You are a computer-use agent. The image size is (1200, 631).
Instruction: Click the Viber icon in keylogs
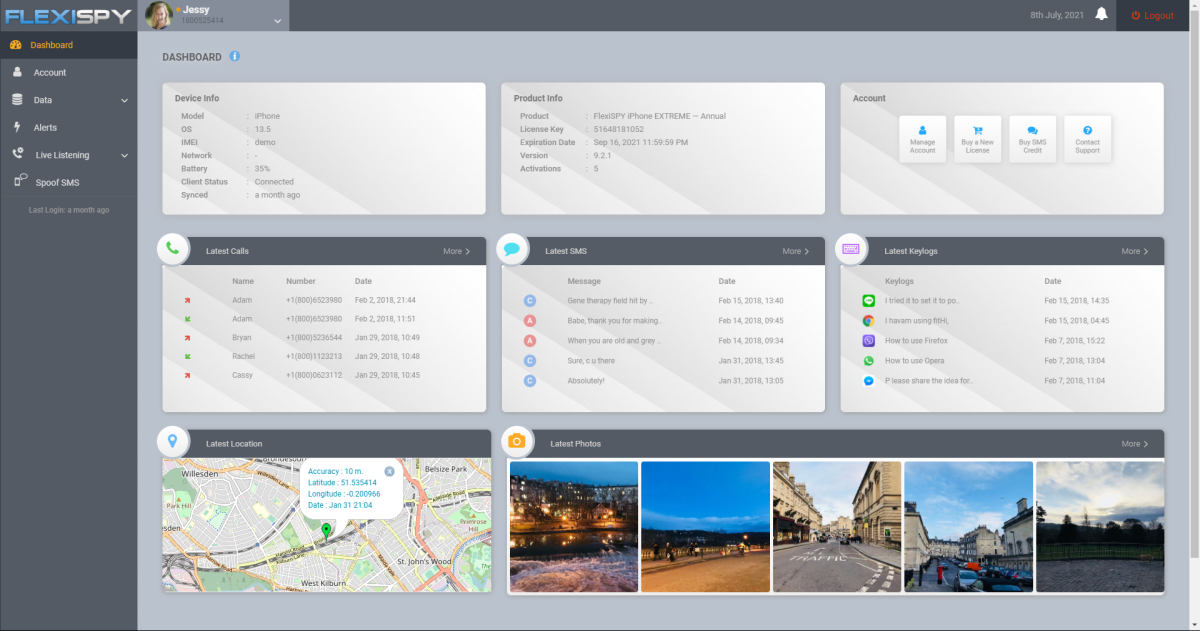(868, 341)
